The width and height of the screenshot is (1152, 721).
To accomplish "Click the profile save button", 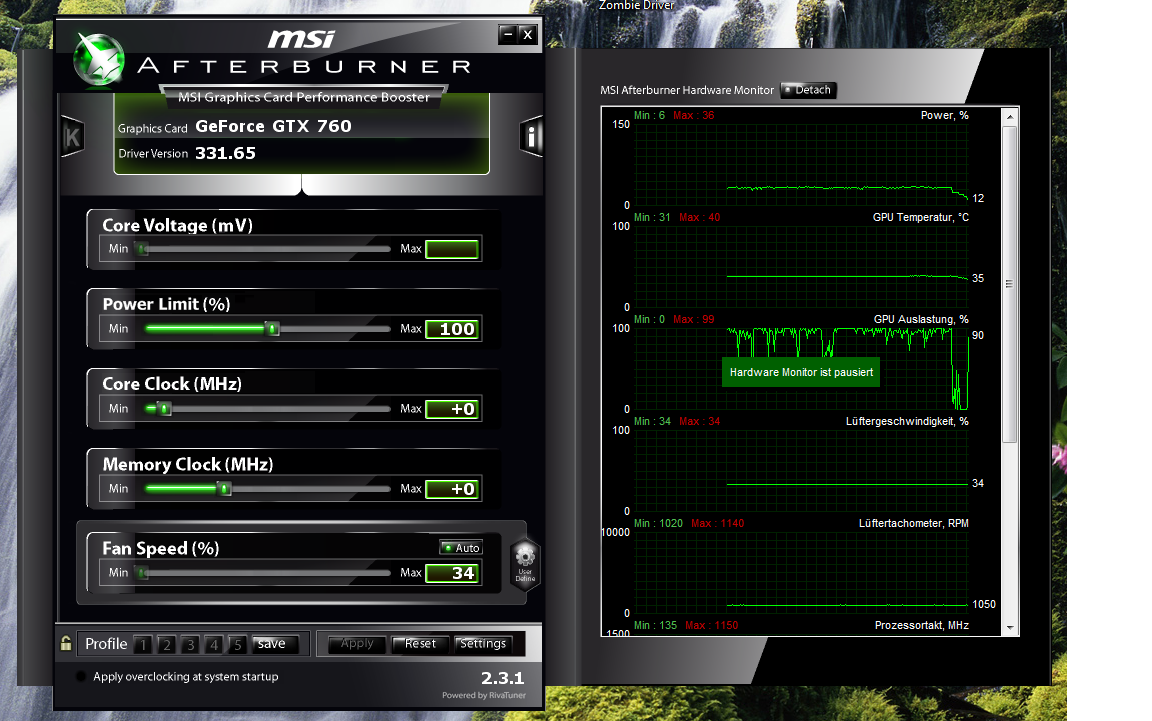I will pos(275,644).
